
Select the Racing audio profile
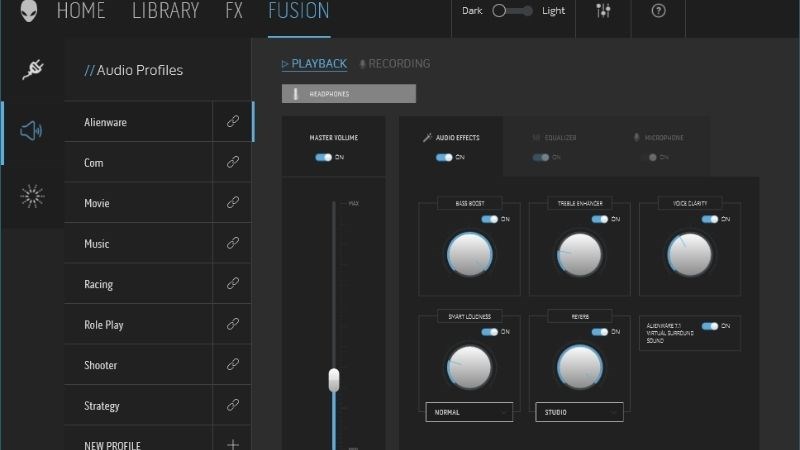pyautogui.click(x=138, y=284)
